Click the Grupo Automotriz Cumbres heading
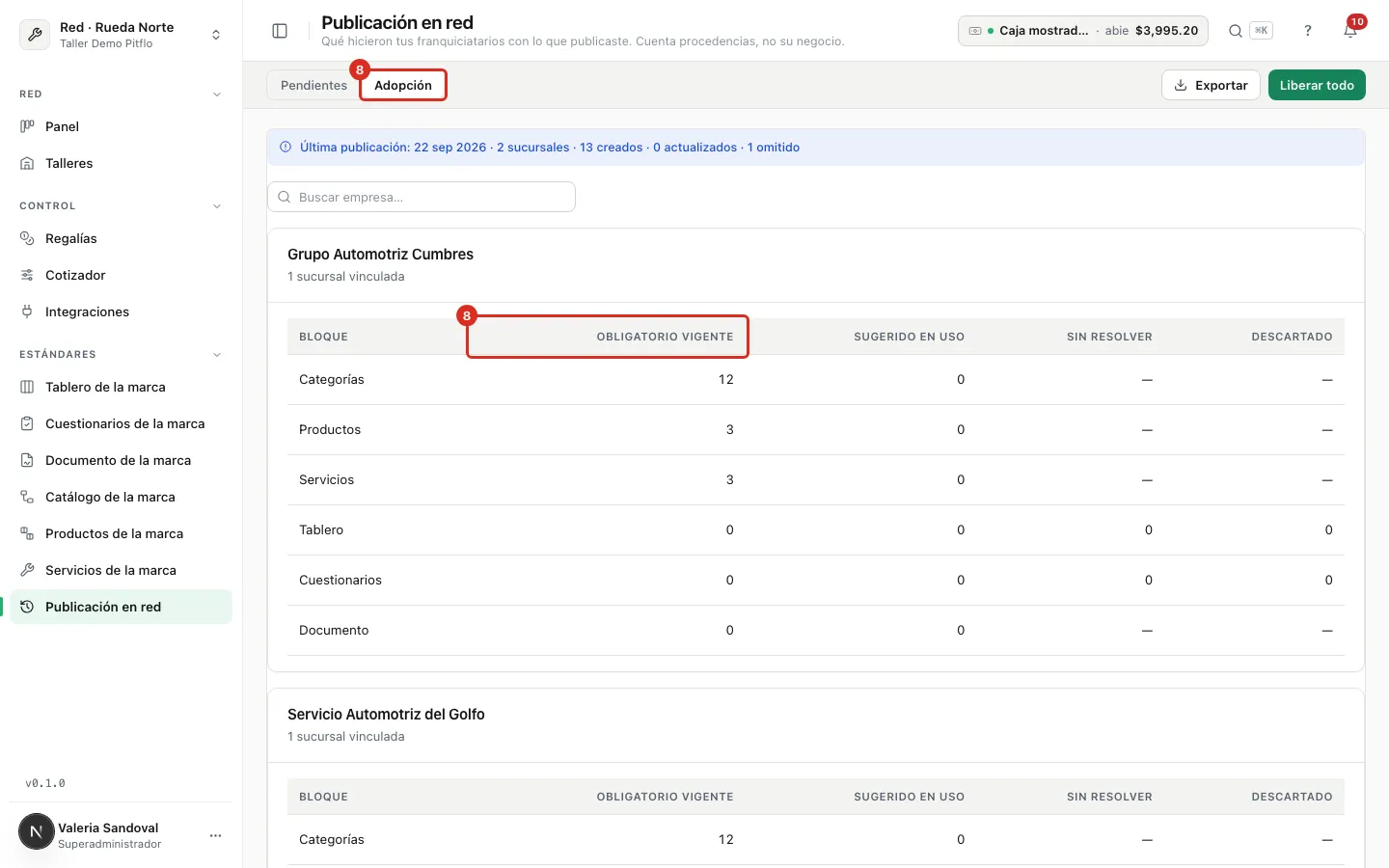Image resolution: width=1389 pixels, height=868 pixels. click(380, 255)
